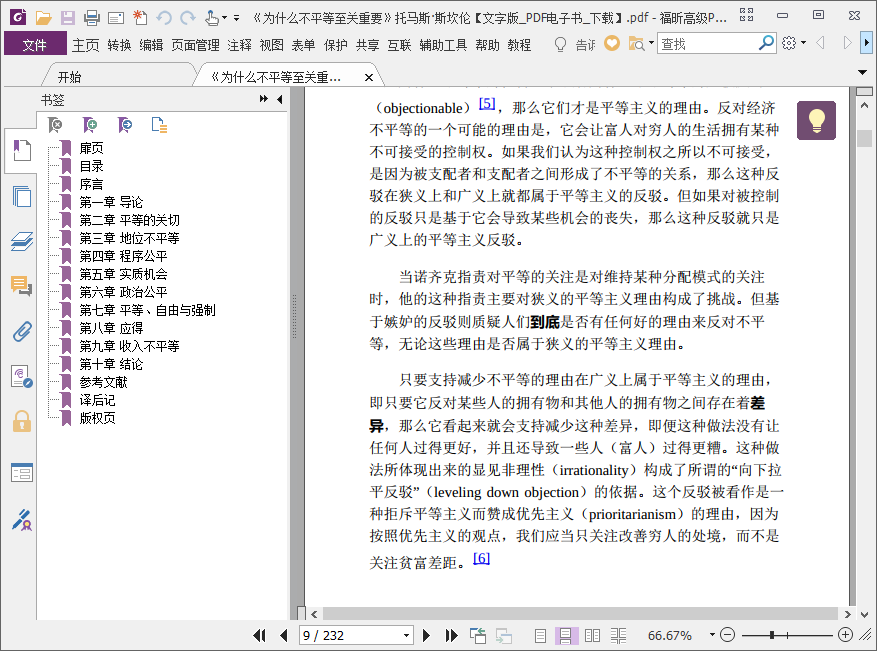877x651 pixels.
Task: Open the 注释 ribbon tab
Action: click(239, 45)
